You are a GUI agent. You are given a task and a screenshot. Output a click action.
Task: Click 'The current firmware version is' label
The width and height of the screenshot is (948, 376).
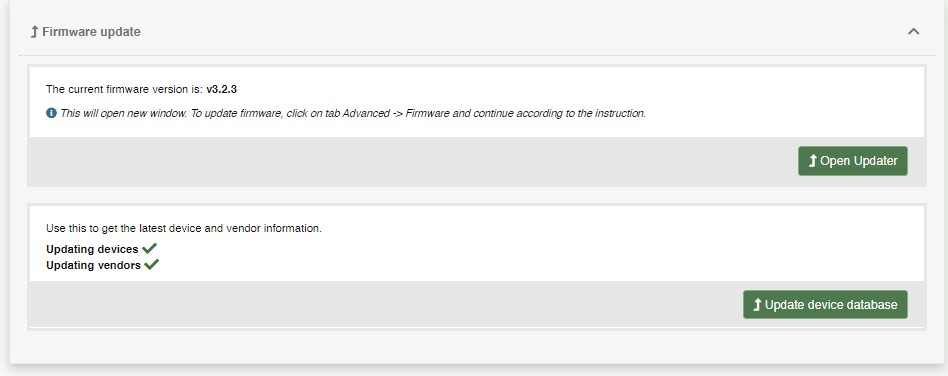tap(125, 89)
